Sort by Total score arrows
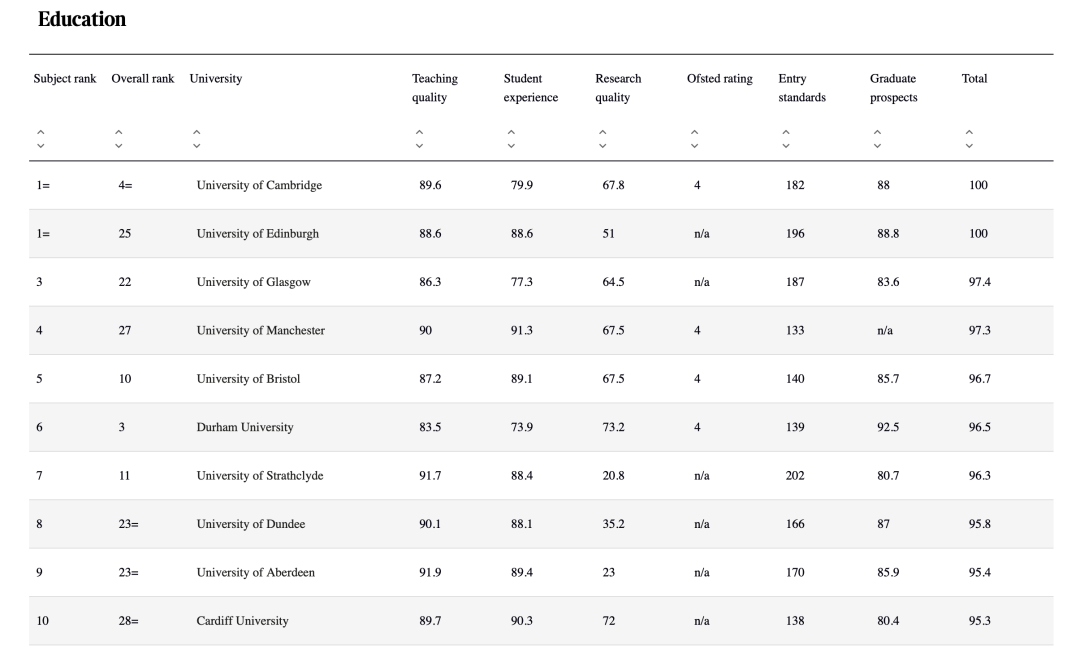Screen dimensions: 1080x649 pyautogui.click(x=969, y=139)
